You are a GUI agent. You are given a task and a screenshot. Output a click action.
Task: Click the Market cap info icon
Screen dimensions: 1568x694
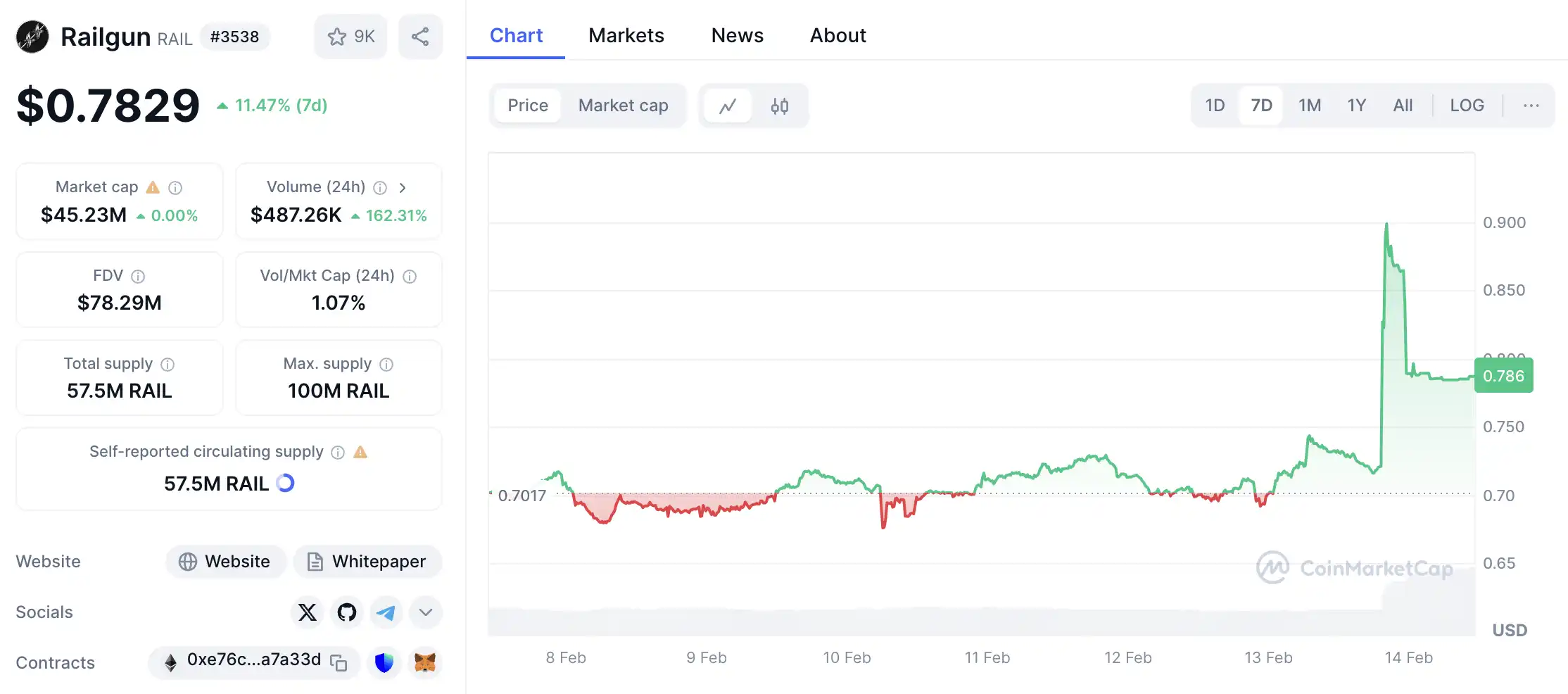[175, 187]
